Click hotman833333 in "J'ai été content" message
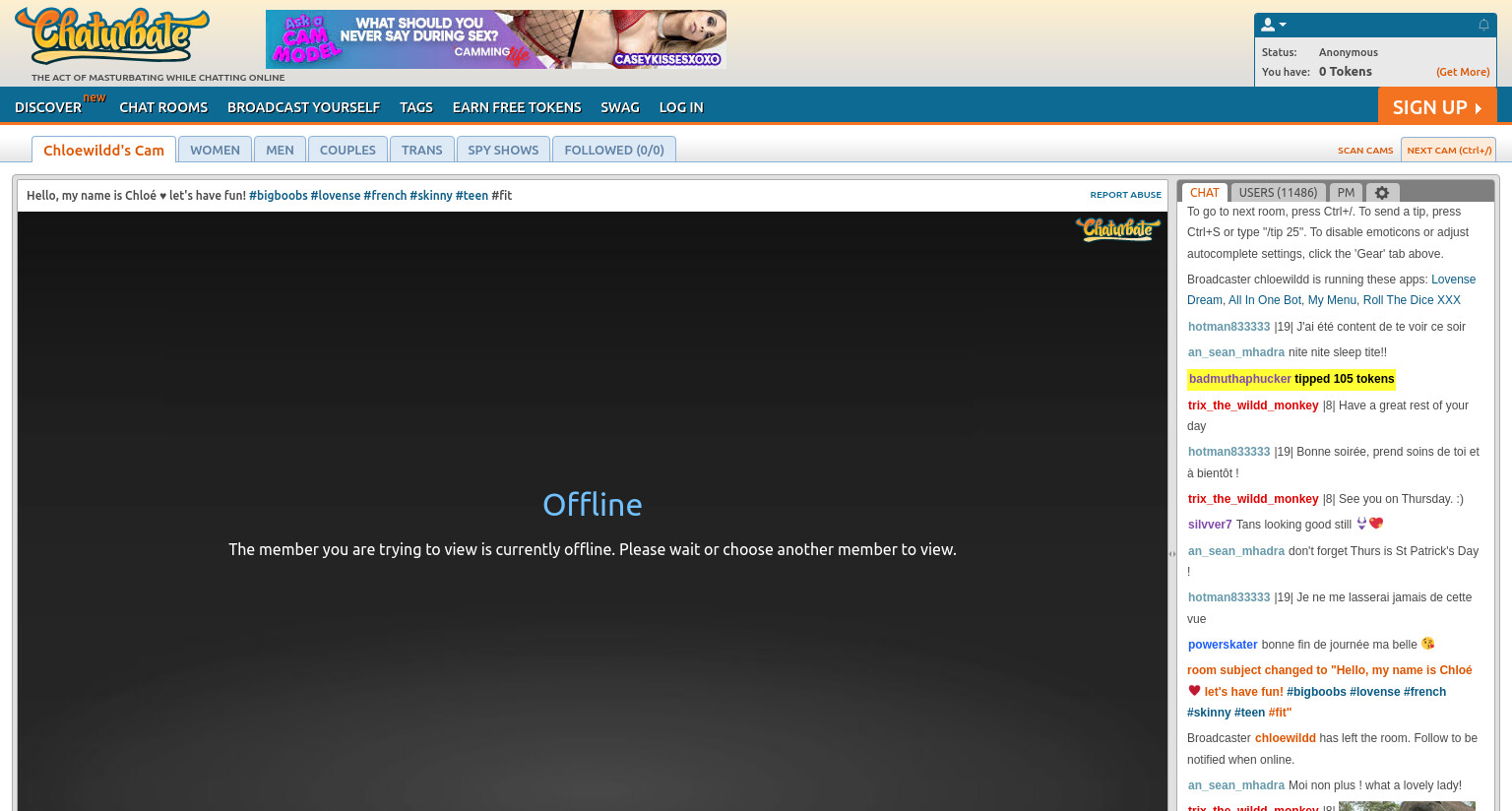Image resolution: width=1512 pixels, height=811 pixels. (1229, 327)
